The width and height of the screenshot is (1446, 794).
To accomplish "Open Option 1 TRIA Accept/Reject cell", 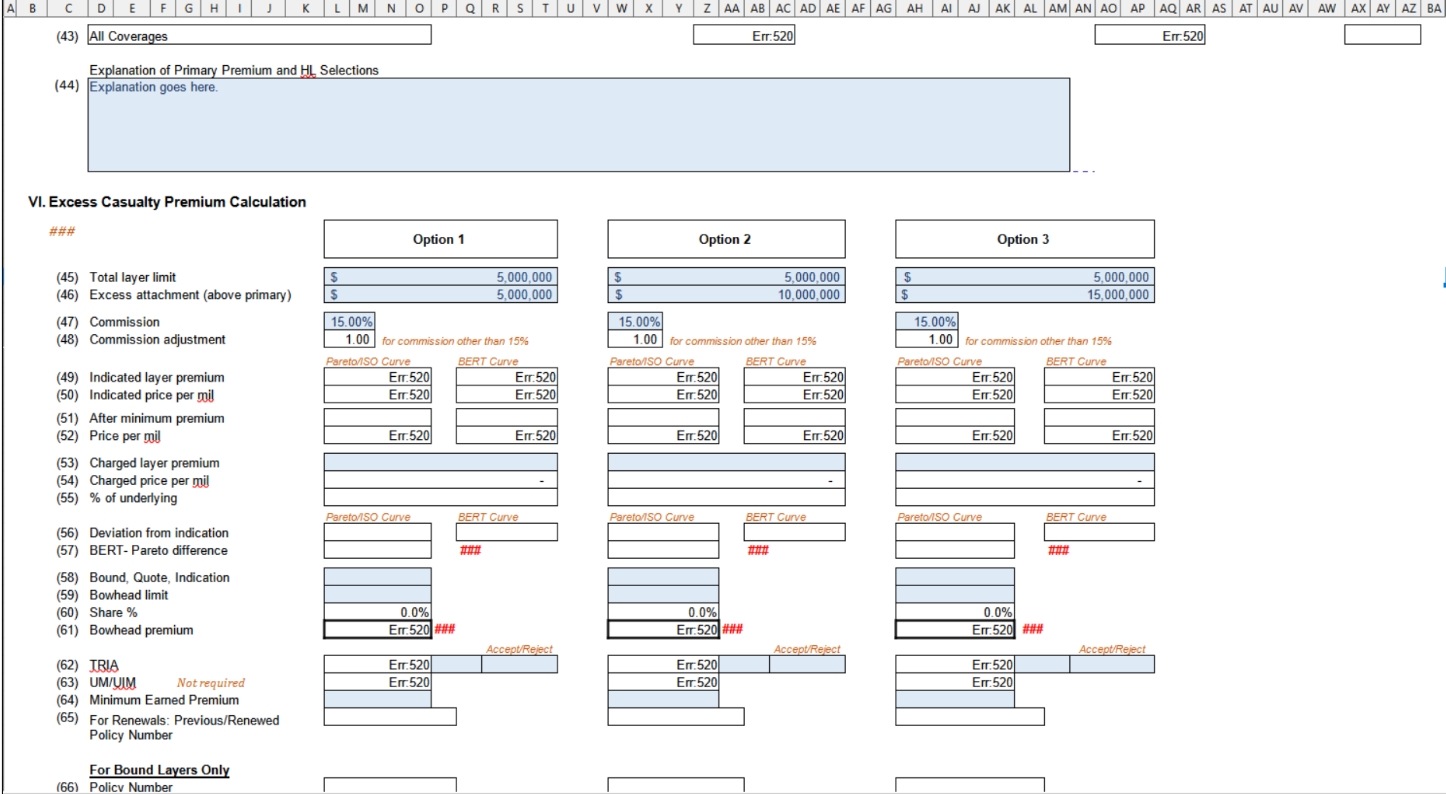I will coord(519,664).
